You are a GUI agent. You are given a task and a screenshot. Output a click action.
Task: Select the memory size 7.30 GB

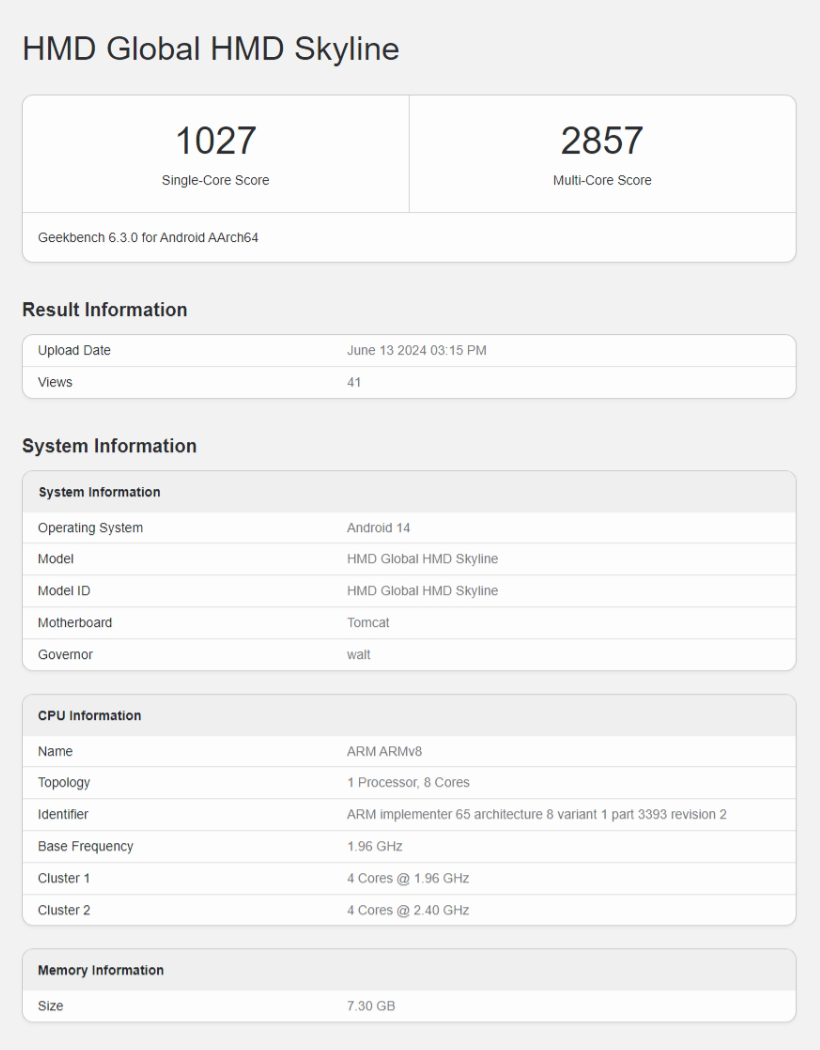click(x=370, y=1006)
